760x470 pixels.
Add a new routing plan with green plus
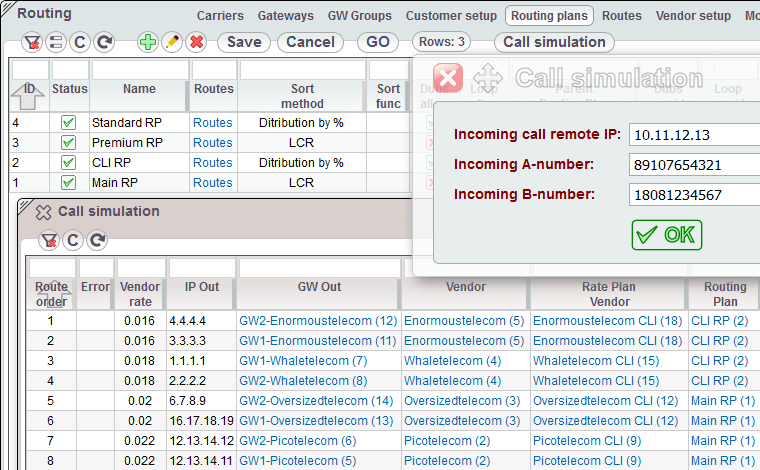click(x=148, y=43)
